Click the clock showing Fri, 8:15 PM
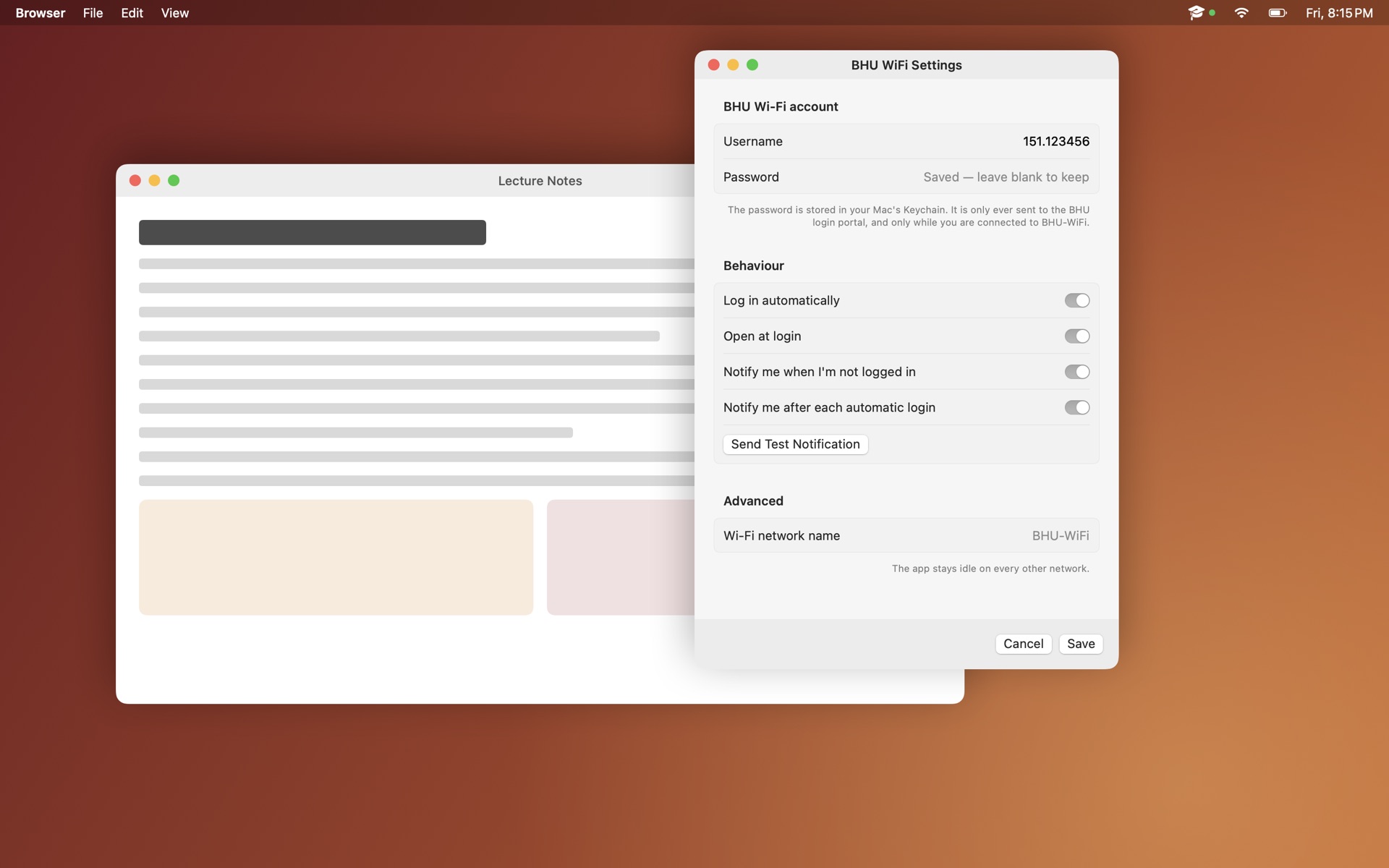 coord(1339,13)
